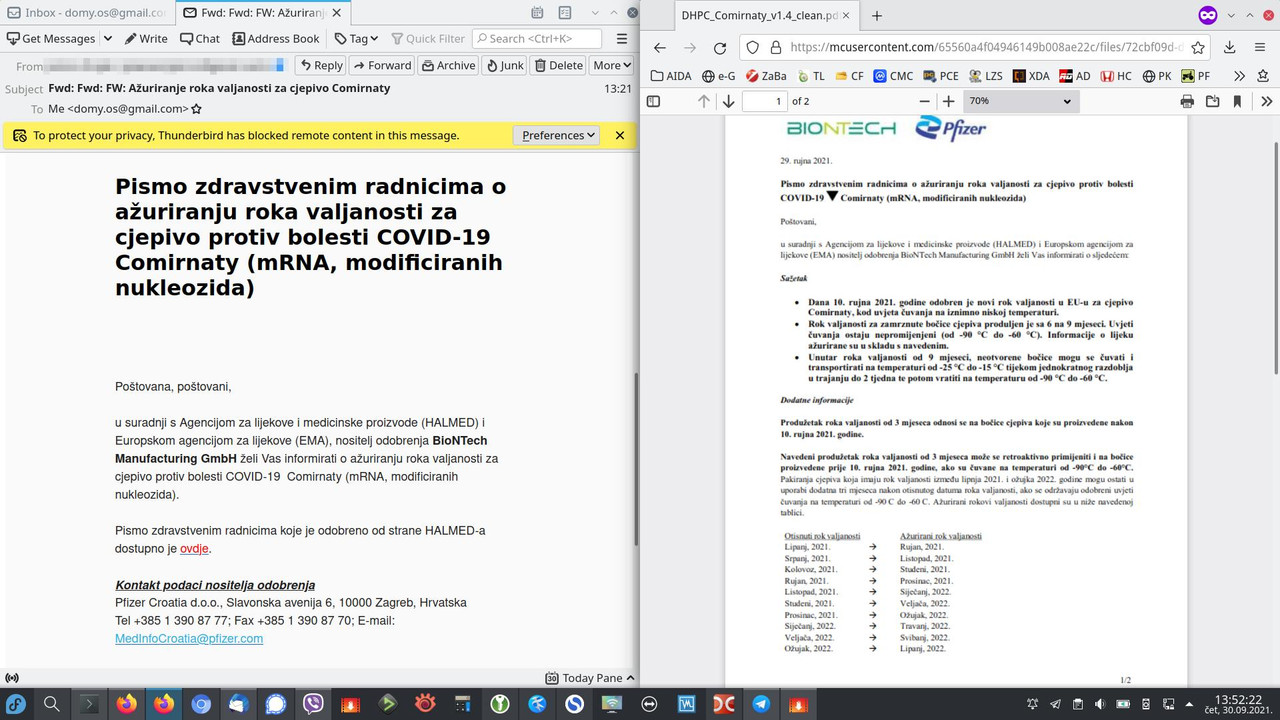Open CMC bookmark

(892, 76)
